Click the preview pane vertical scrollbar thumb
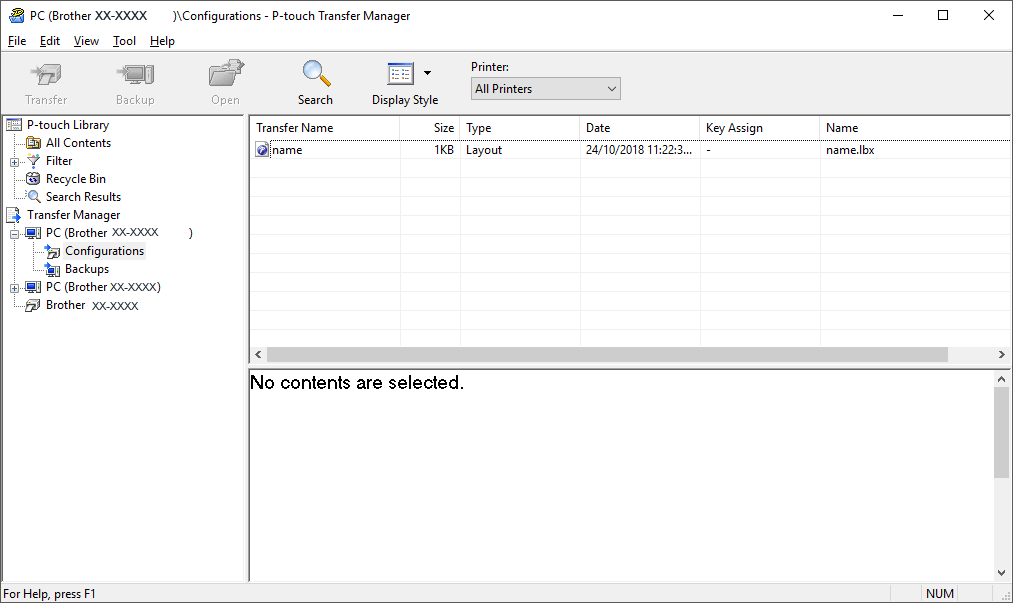The image size is (1013, 603). coord(1001,432)
